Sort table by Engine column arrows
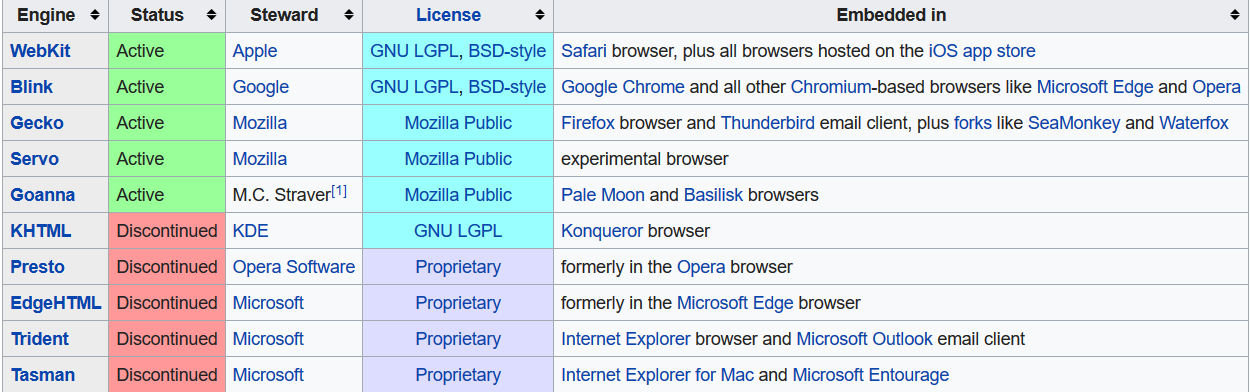The height and width of the screenshot is (392, 1250). (x=94, y=15)
